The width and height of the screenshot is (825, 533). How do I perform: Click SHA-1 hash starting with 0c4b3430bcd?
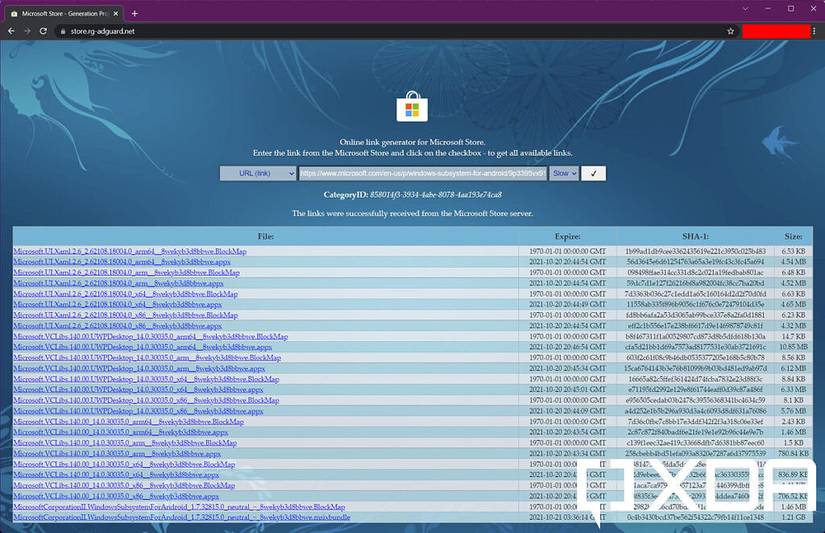[x=695, y=518]
